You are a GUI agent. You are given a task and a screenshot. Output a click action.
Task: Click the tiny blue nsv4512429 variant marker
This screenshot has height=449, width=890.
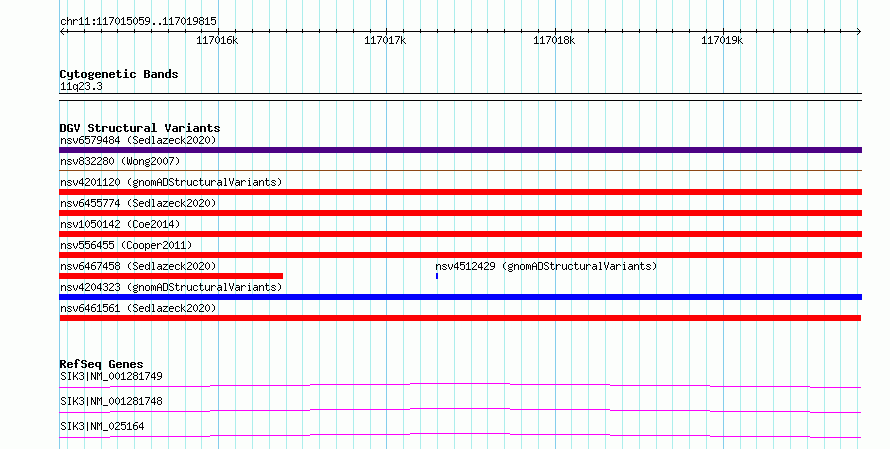[x=436, y=276]
